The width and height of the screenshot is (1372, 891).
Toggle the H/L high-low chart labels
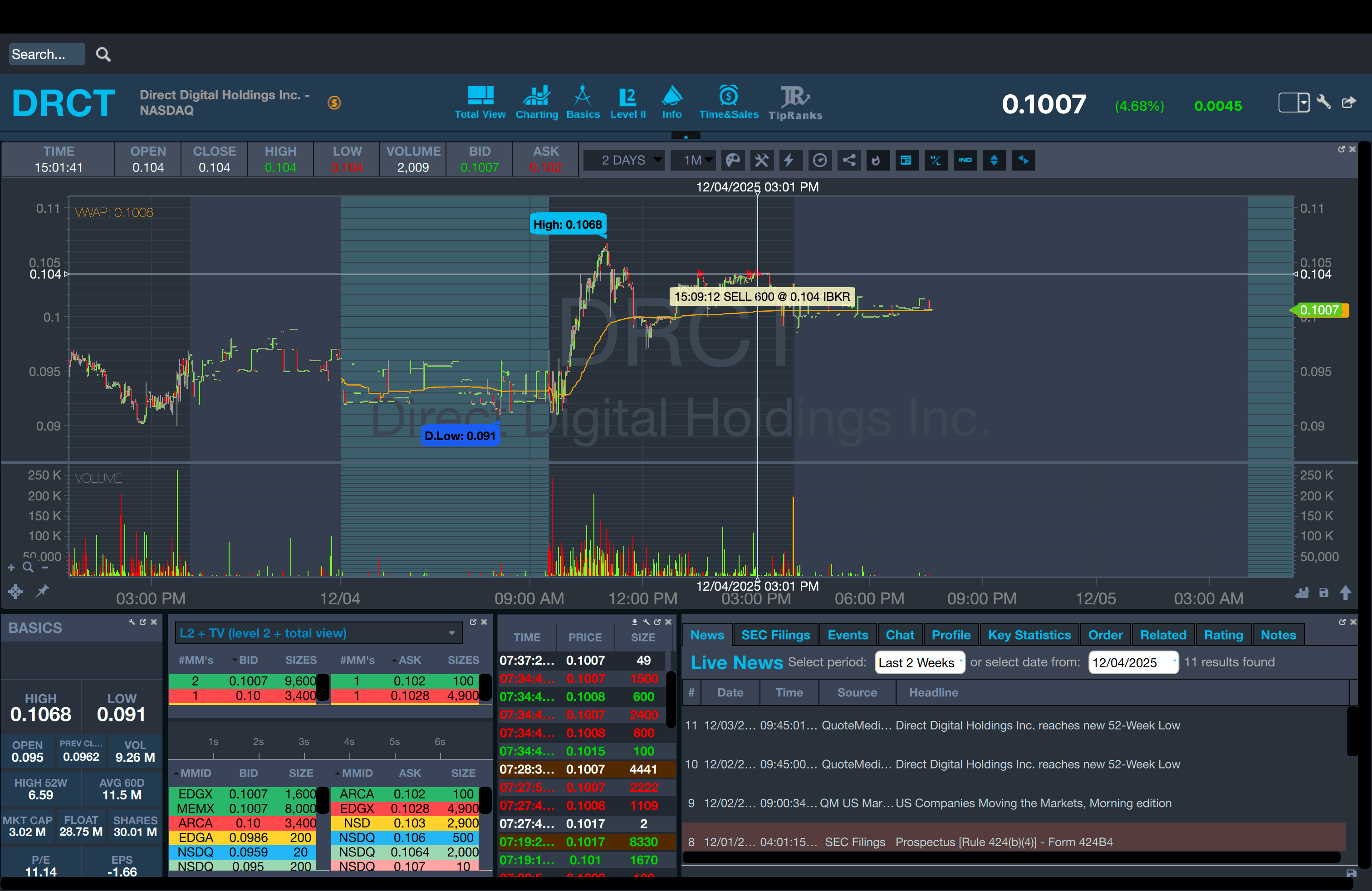click(x=936, y=160)
